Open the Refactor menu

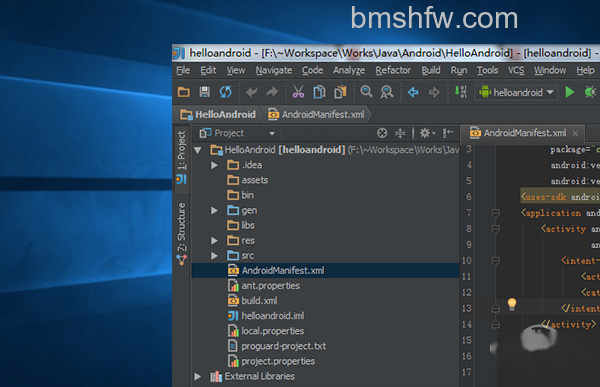(393, 70)
